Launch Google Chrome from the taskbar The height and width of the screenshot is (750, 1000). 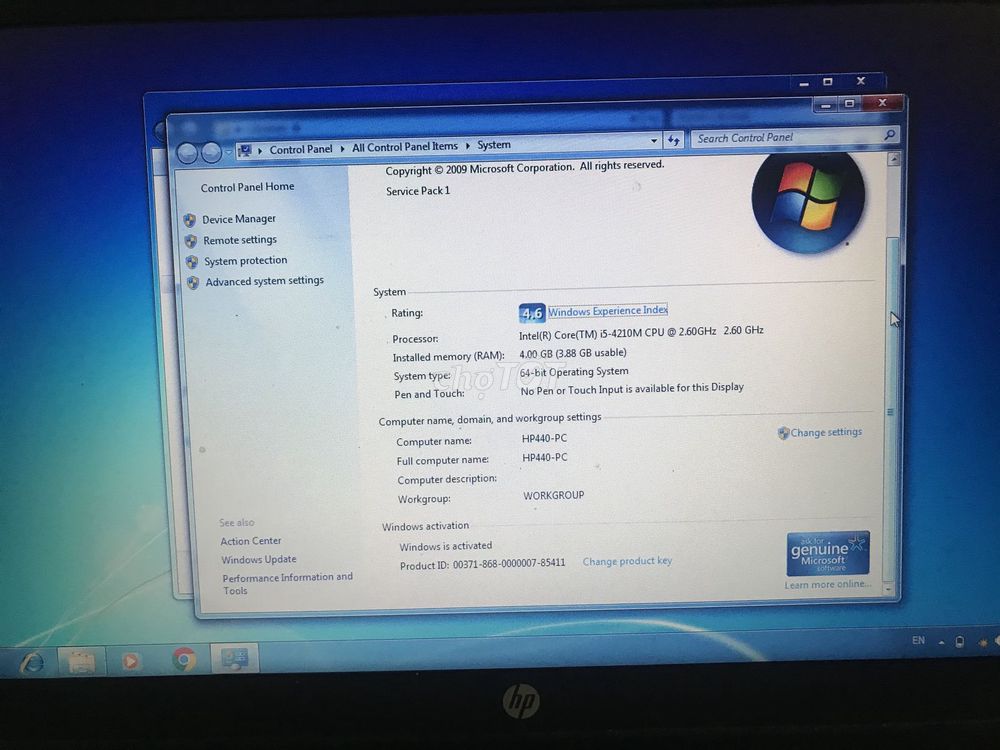pyautogui.click(x=184, y=659)
